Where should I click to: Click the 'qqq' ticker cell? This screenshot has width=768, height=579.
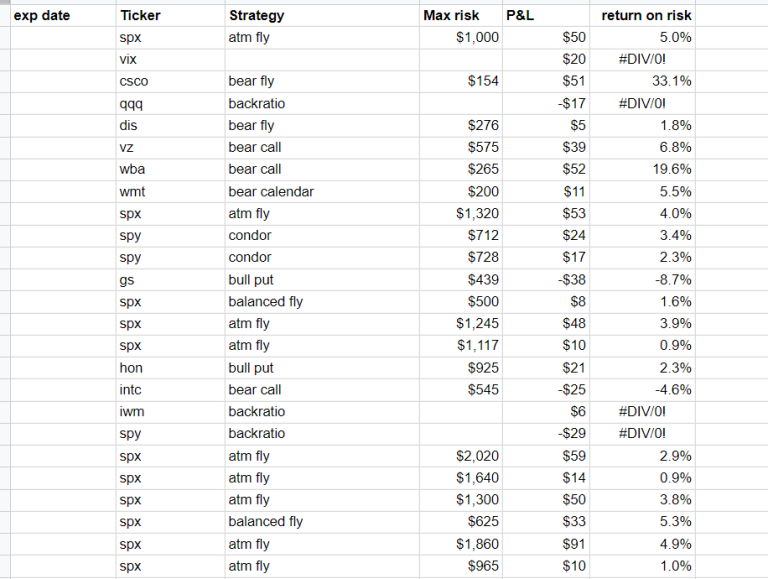(x=131, y=104)
